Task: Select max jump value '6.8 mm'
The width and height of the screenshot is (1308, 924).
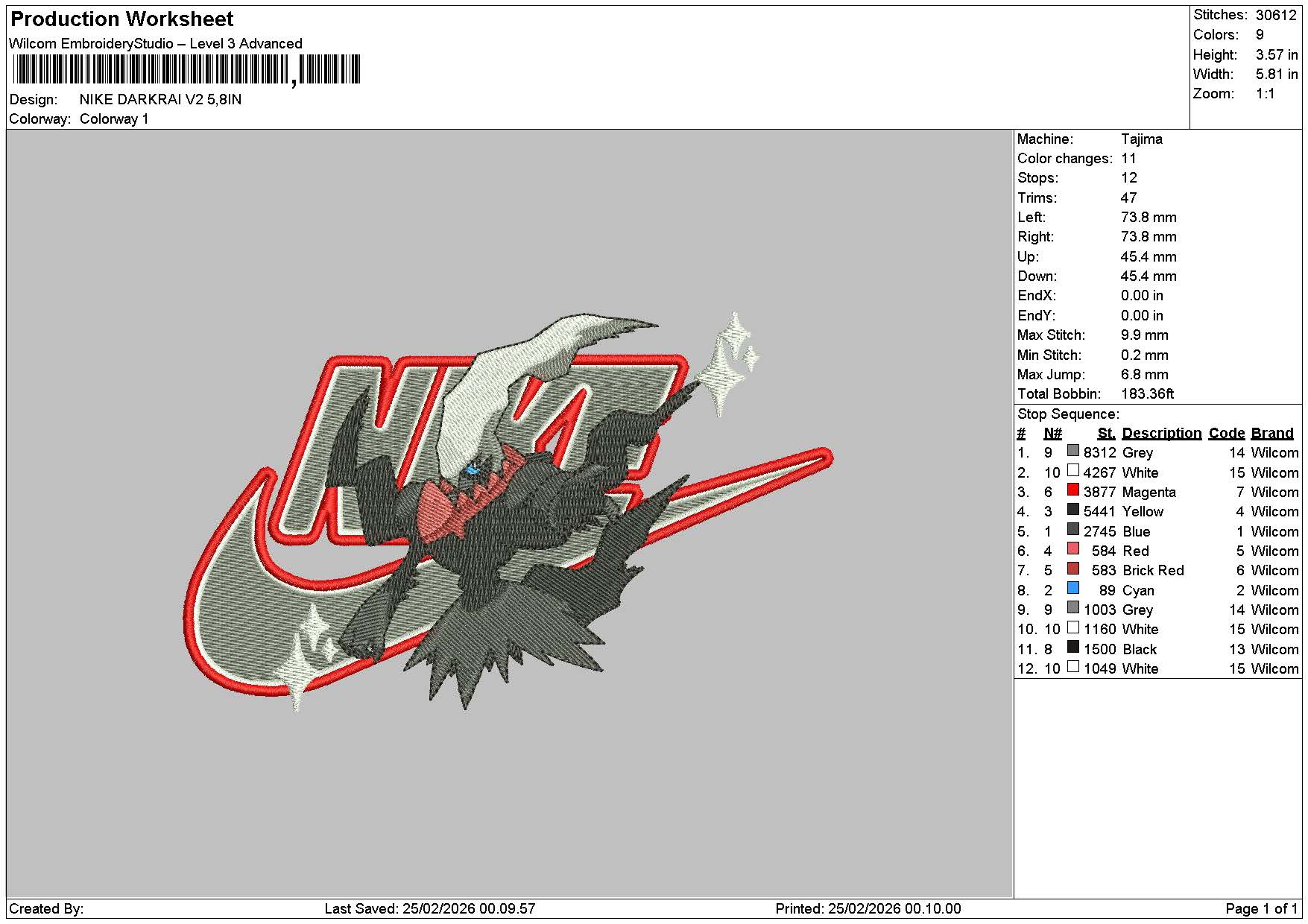Action: click(1145, 375)
